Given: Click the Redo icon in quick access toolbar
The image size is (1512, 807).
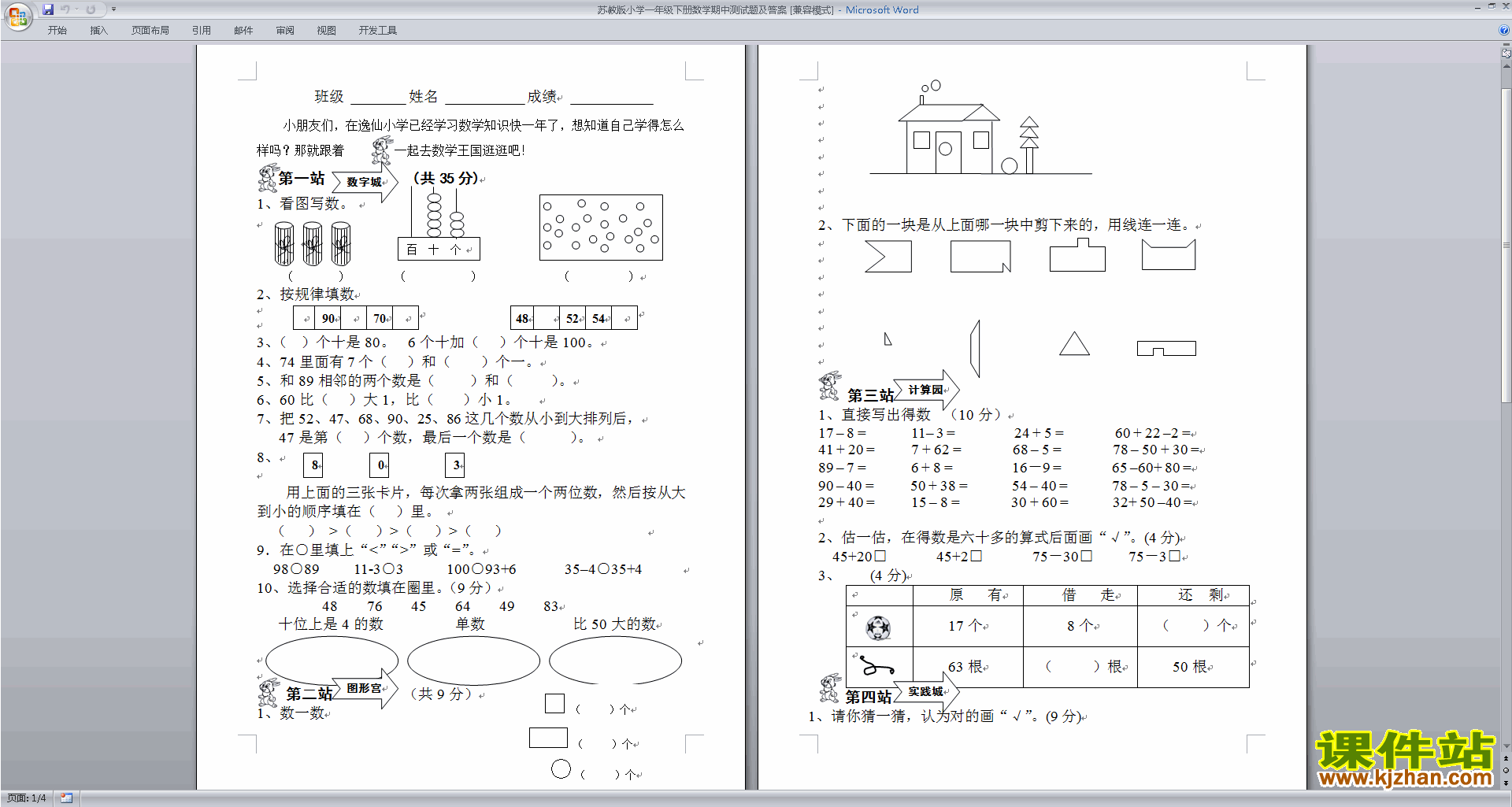Looking at the screenshot, I should 91,9.
